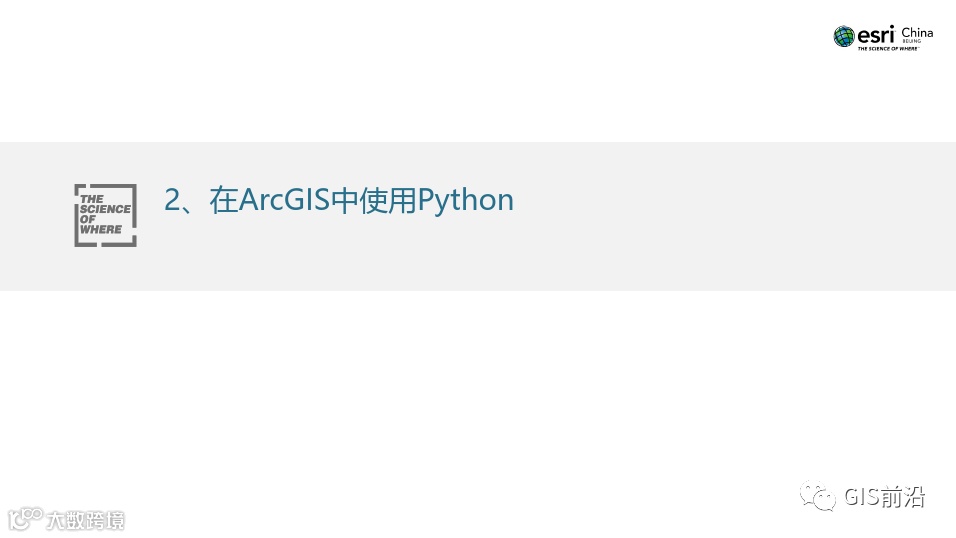Screen dimensions: 956x538
Task: Click the China label beside esri
Action: tap(917, 32)
